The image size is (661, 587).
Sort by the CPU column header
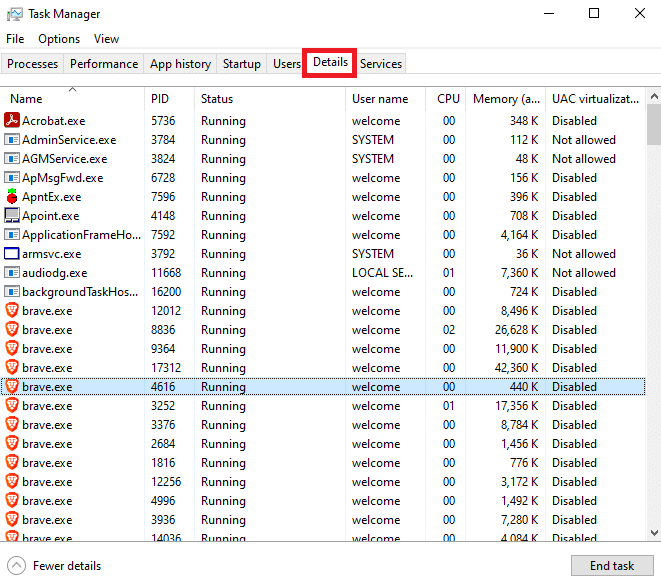(x=446, y=99)
